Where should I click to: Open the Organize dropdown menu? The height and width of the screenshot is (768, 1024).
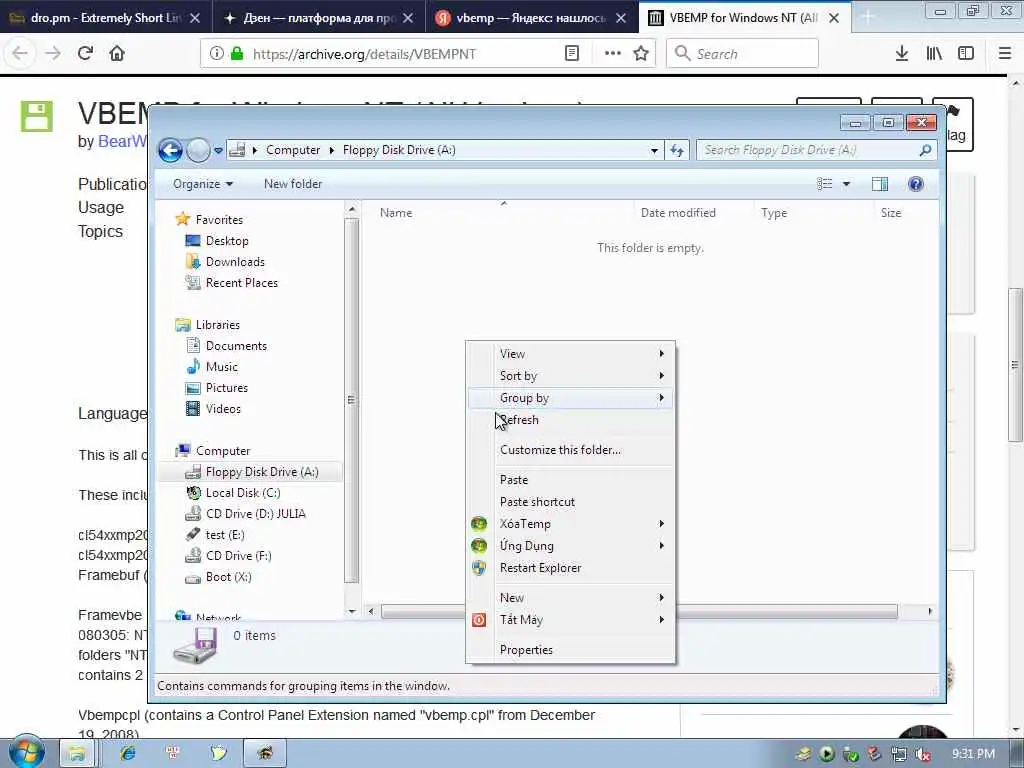[202, 184]
